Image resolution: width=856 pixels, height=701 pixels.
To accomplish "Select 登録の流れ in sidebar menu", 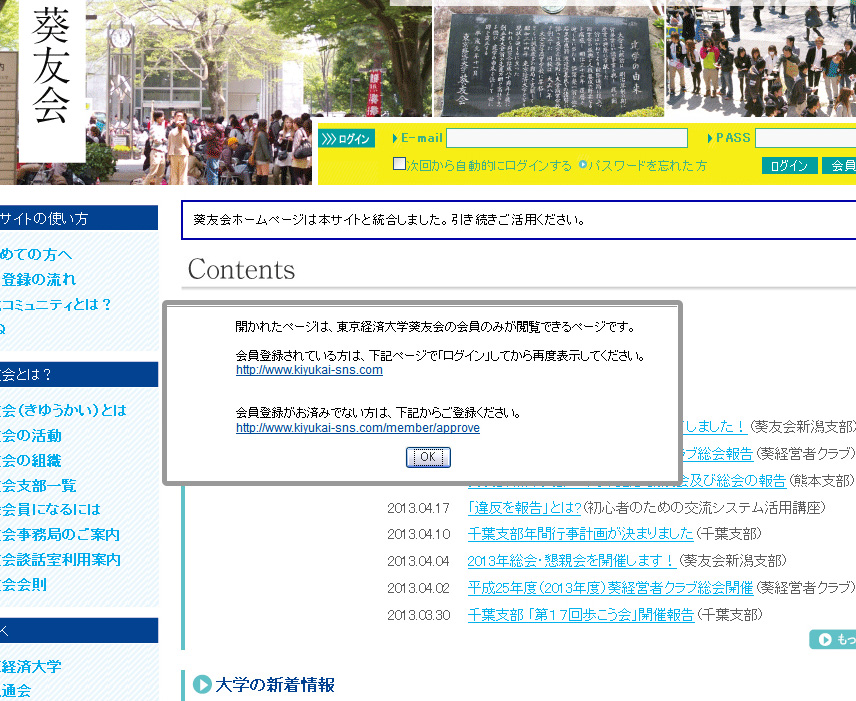I will [38, 280].
